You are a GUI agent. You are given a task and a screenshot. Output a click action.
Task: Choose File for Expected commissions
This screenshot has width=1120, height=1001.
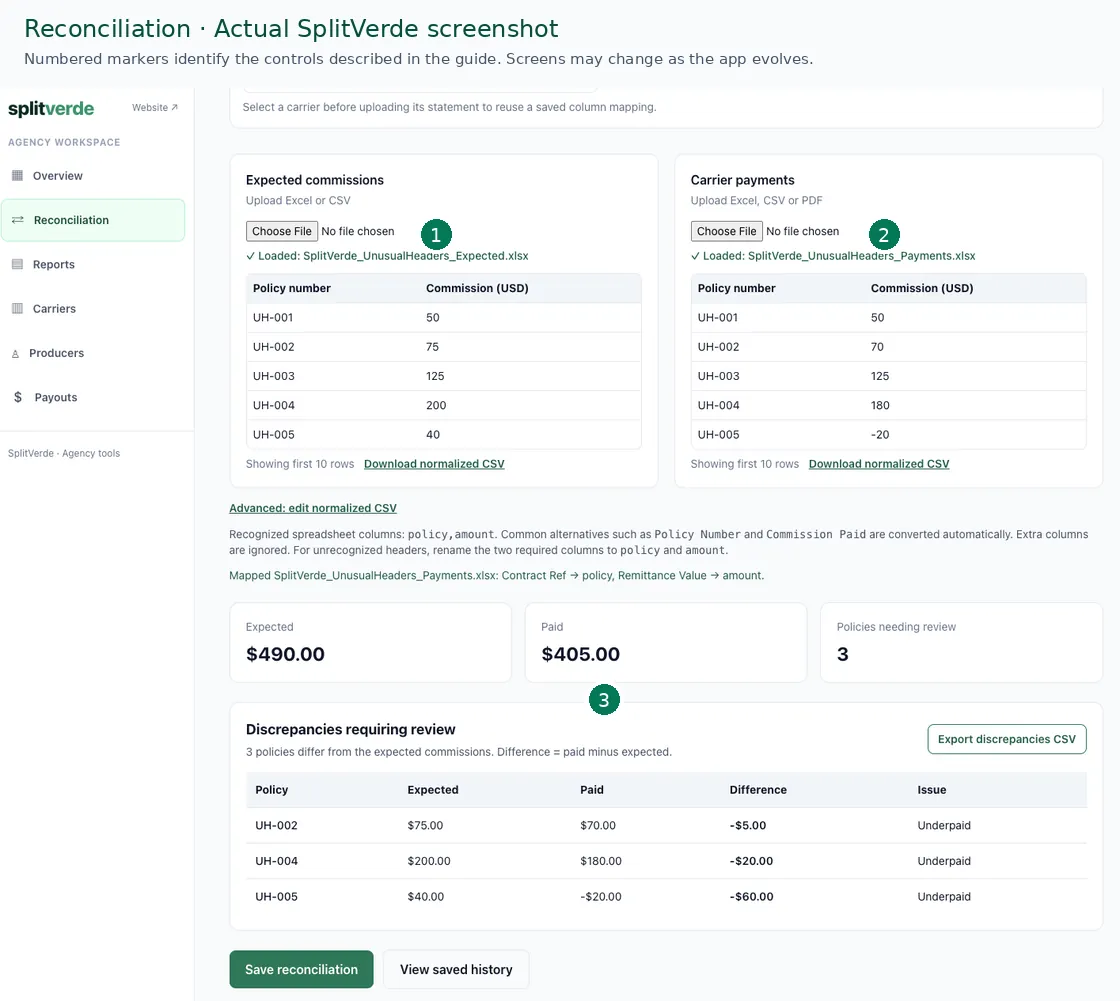pos(281,231)
